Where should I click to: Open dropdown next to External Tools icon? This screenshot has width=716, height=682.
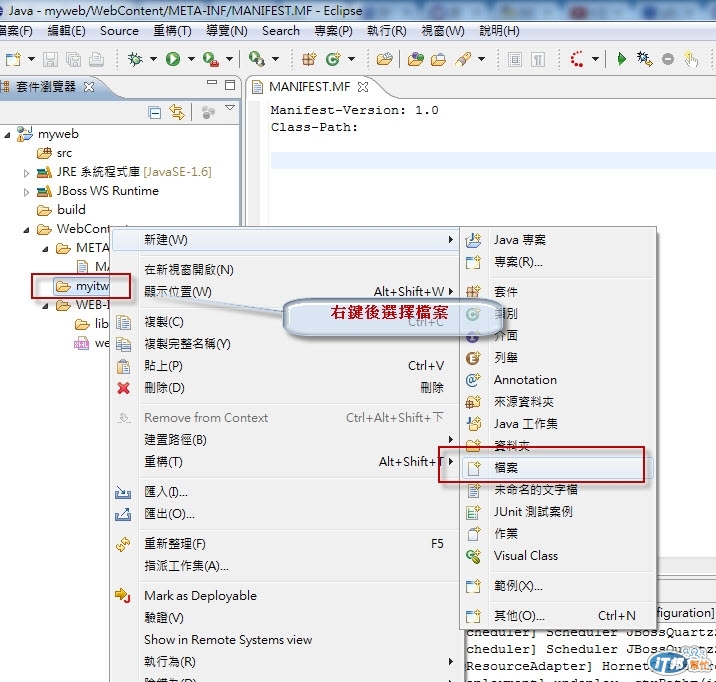click(230, 59)
